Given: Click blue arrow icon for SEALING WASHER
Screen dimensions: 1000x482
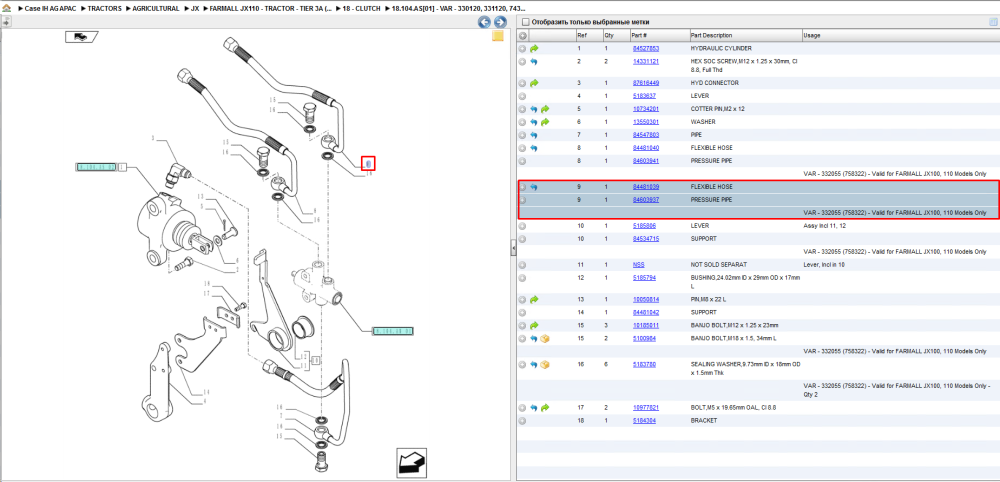Looking at the screenshot, I should pyautogui.click(x=534, y=365).
